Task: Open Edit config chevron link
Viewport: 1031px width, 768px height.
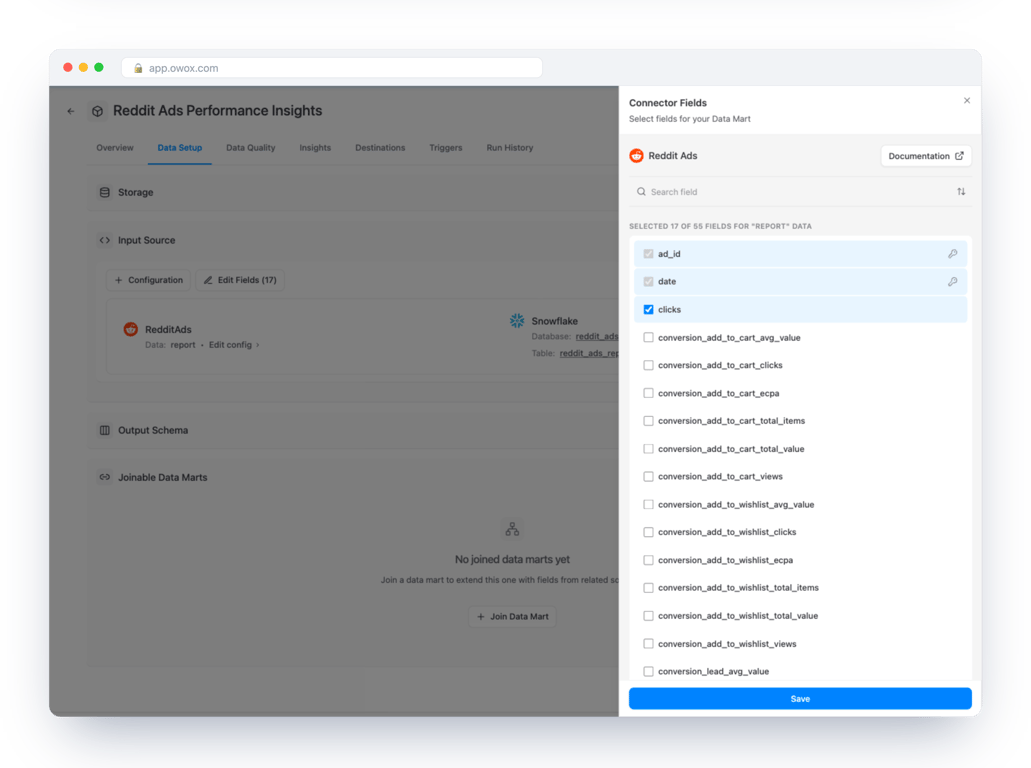Action: (234, 345)
